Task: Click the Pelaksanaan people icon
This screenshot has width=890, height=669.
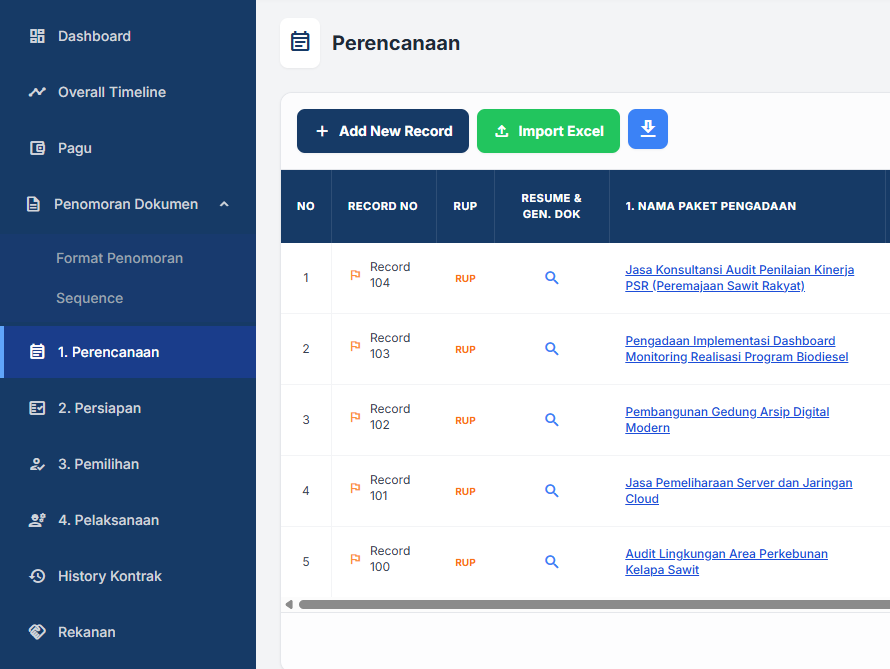Action: 37,520
